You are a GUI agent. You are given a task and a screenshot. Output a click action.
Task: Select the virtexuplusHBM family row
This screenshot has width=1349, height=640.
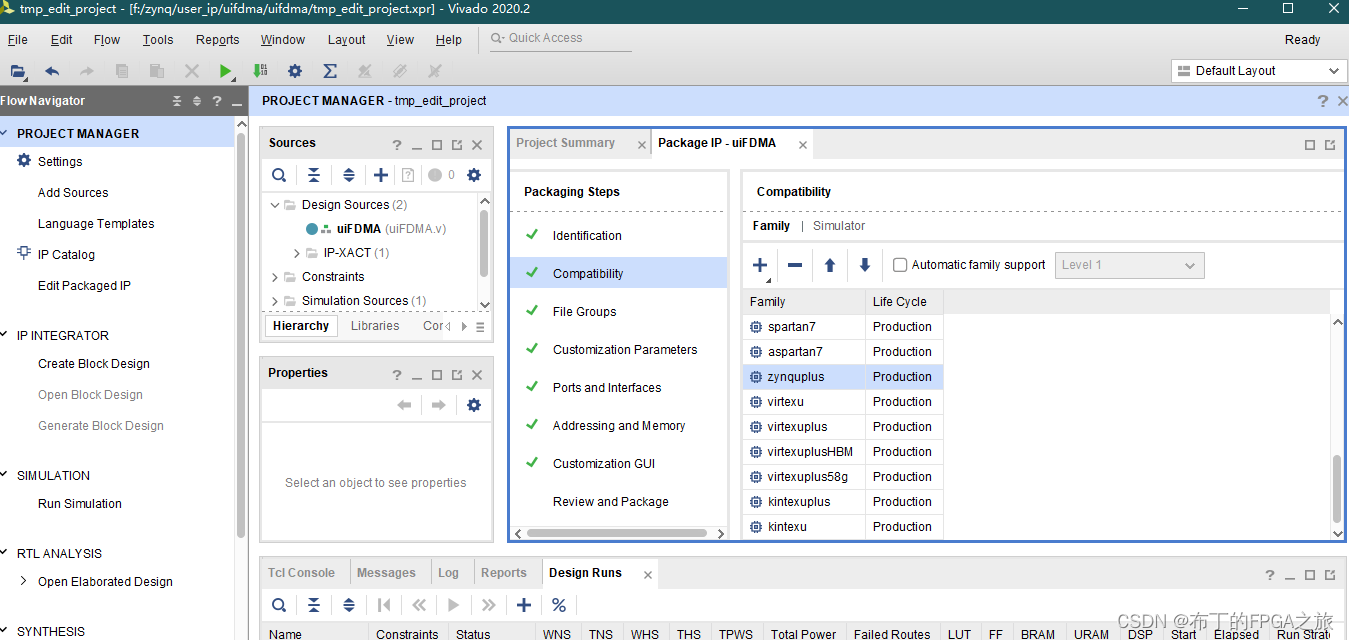843,452
